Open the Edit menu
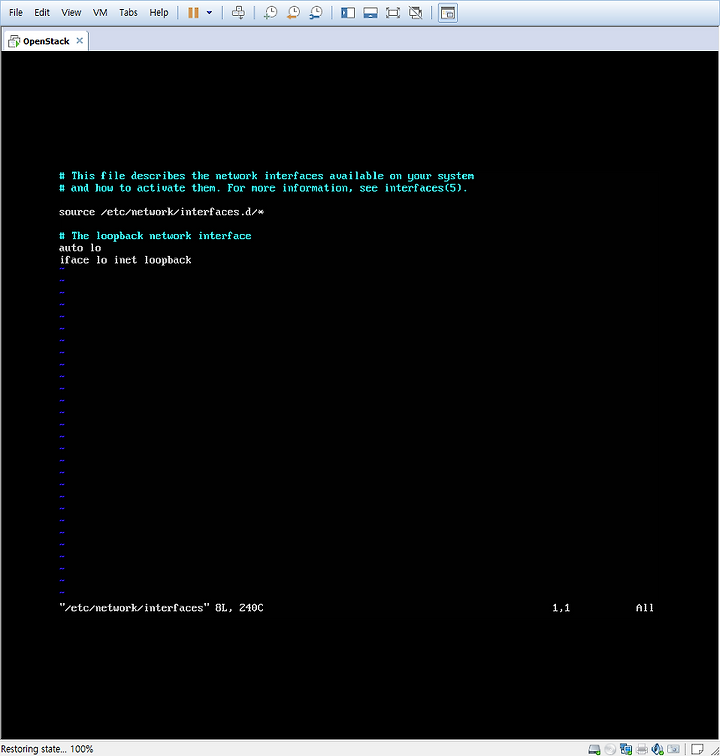This screenshot has height=756, width=720. (42, 13)
